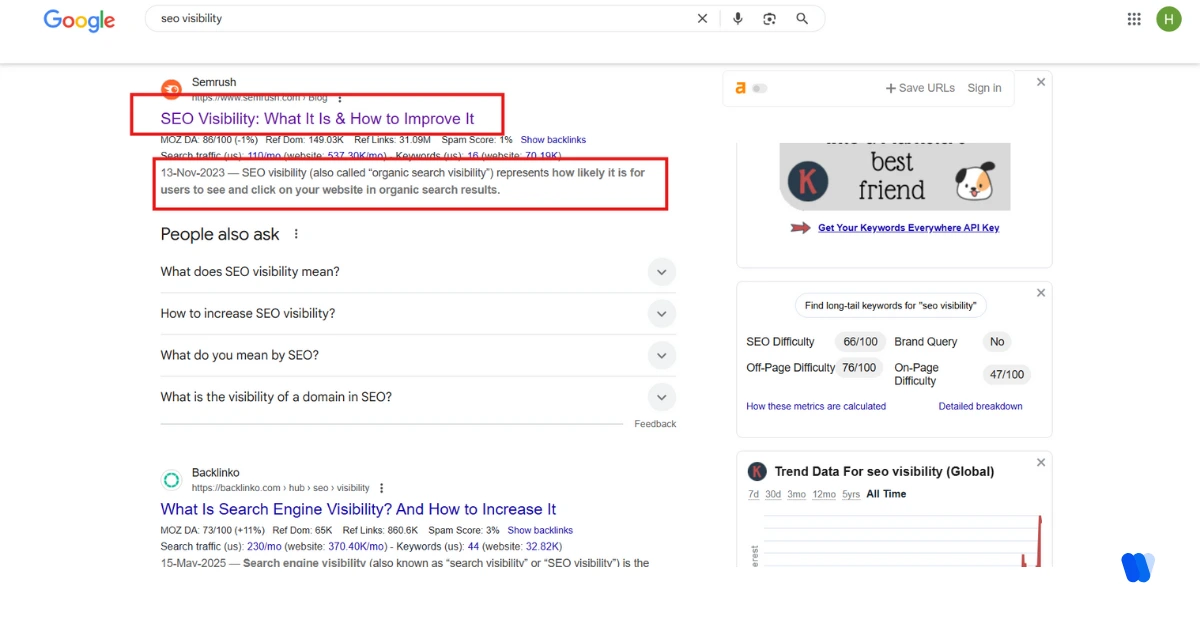Open the three-dot menu on the Semrush result
The height and width of the screenshot is (630, 1200).
click(339, 99)
